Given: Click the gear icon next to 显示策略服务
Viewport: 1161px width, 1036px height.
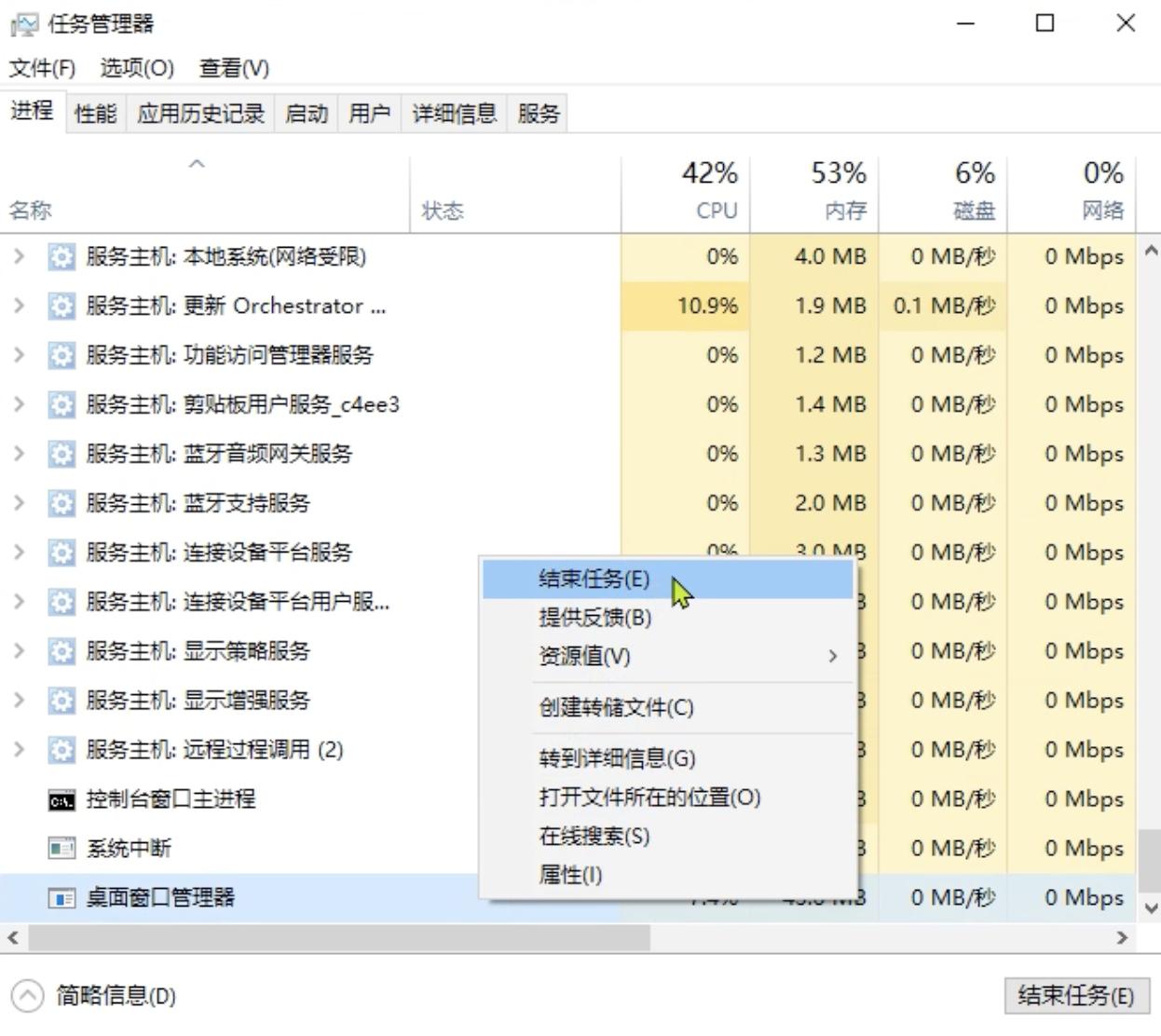Looking at the screenshot, I should (x=61, y=650).
